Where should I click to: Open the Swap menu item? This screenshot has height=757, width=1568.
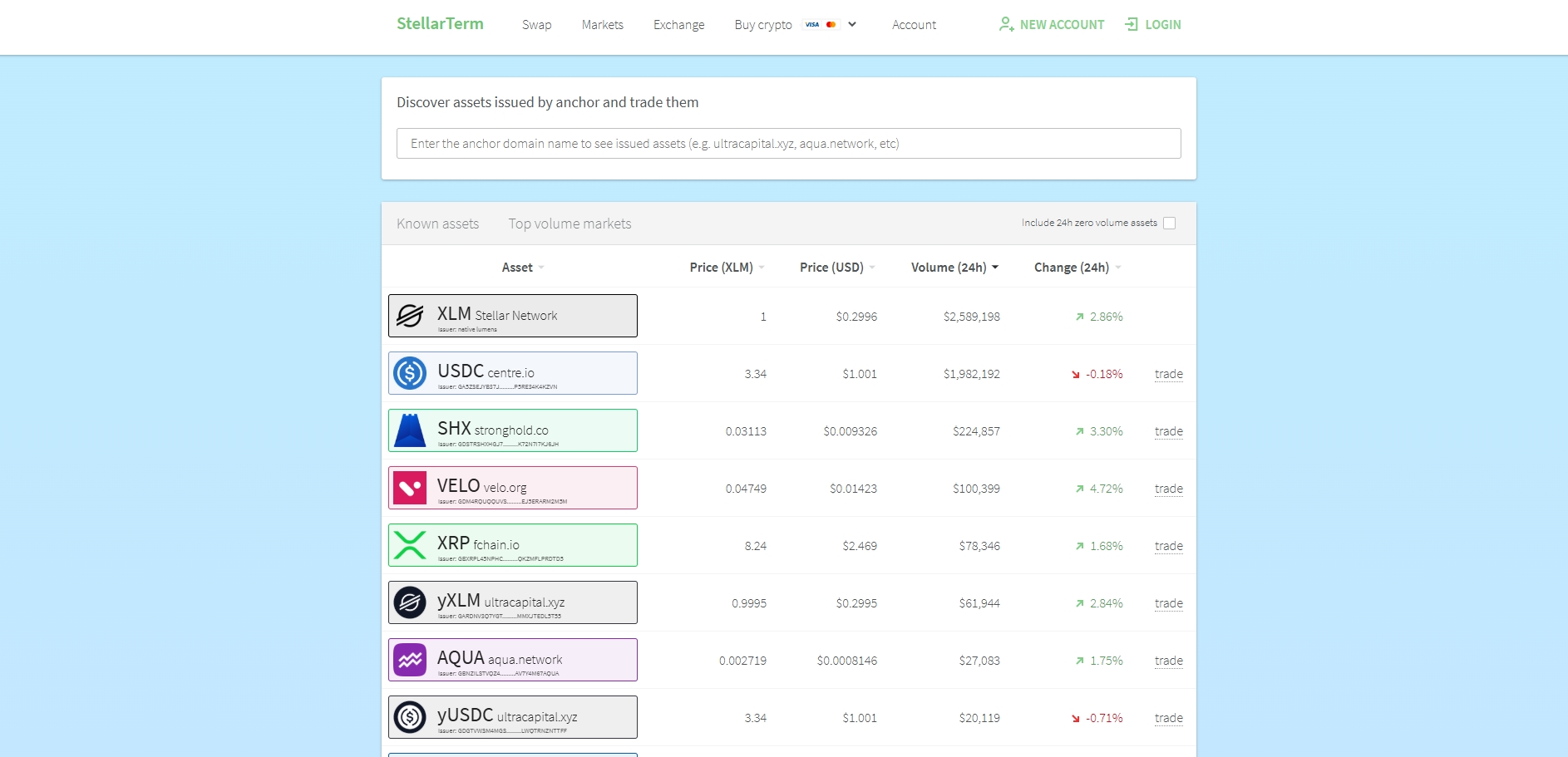tap(536, 25)
